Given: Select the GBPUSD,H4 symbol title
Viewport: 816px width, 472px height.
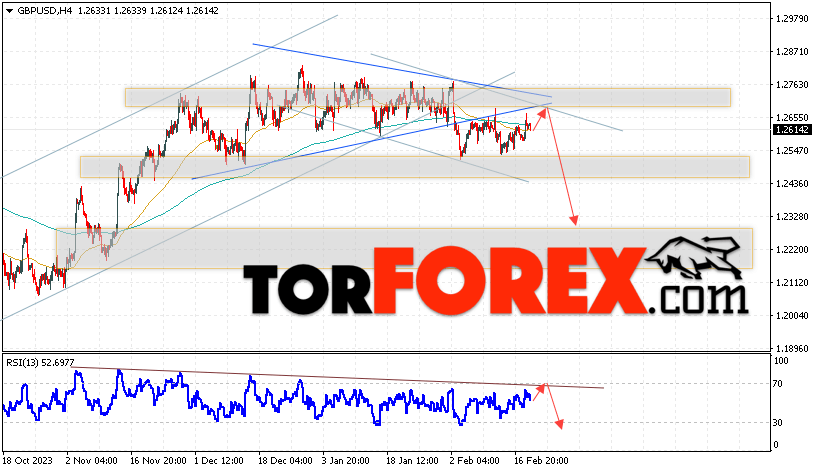Looking at the screenshot, I should tap(45, 10).
